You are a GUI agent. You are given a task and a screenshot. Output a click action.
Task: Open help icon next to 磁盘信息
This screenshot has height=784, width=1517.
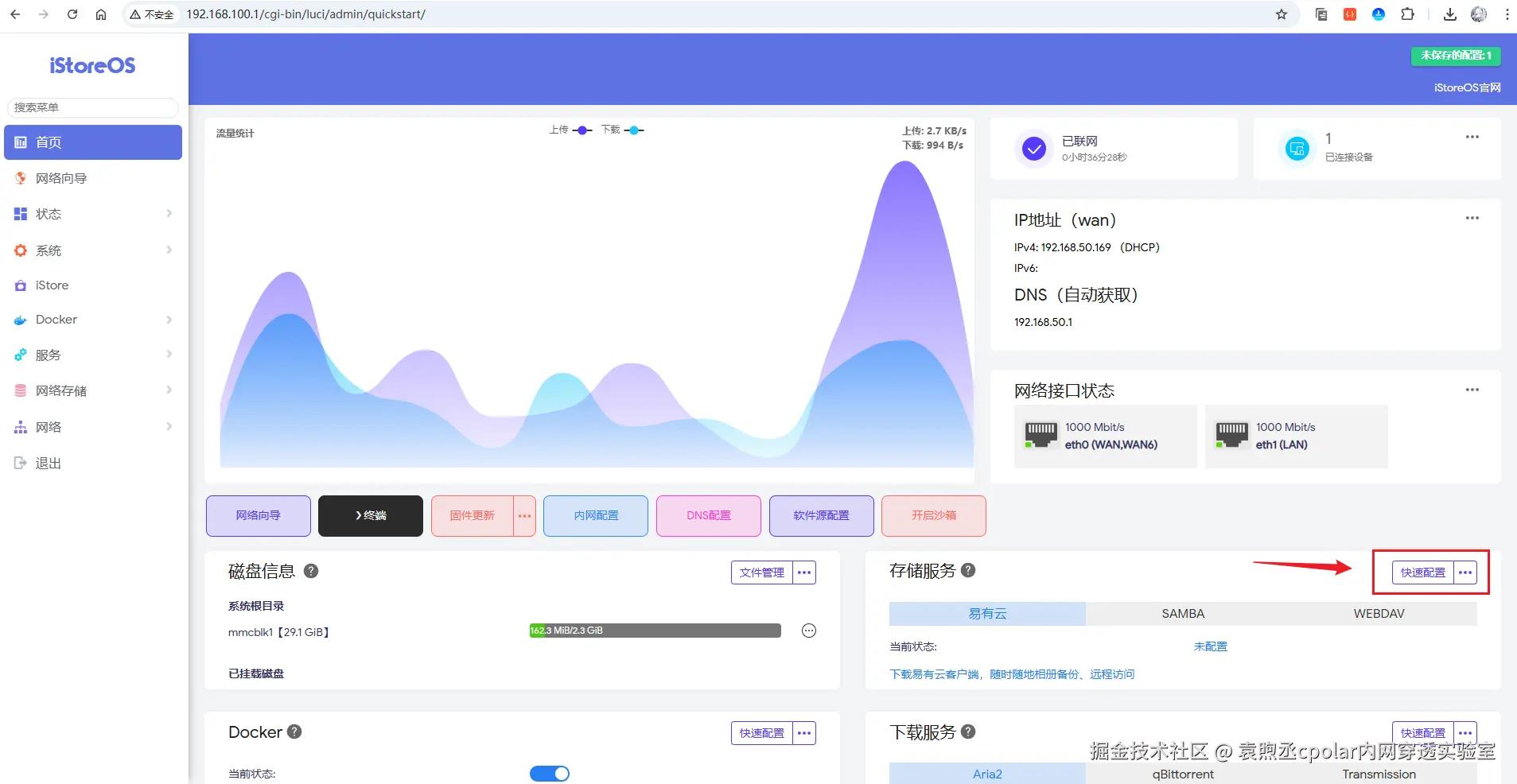[x=311, y=571]
